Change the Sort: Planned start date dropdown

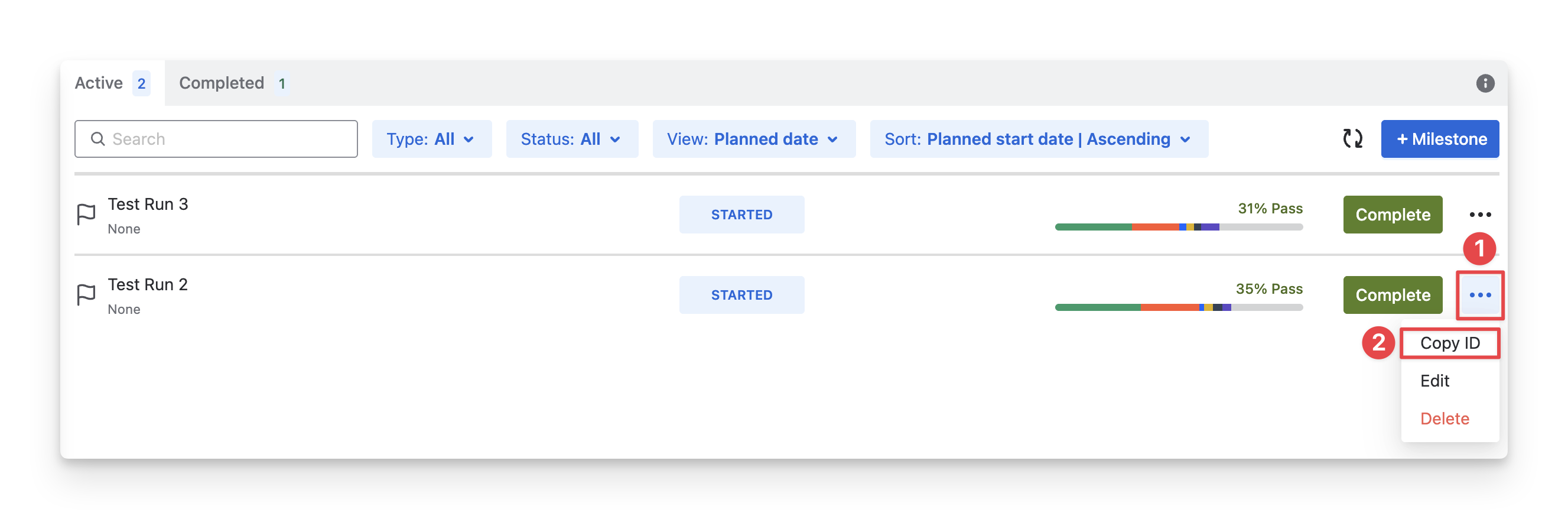(x=1039, y=139)
